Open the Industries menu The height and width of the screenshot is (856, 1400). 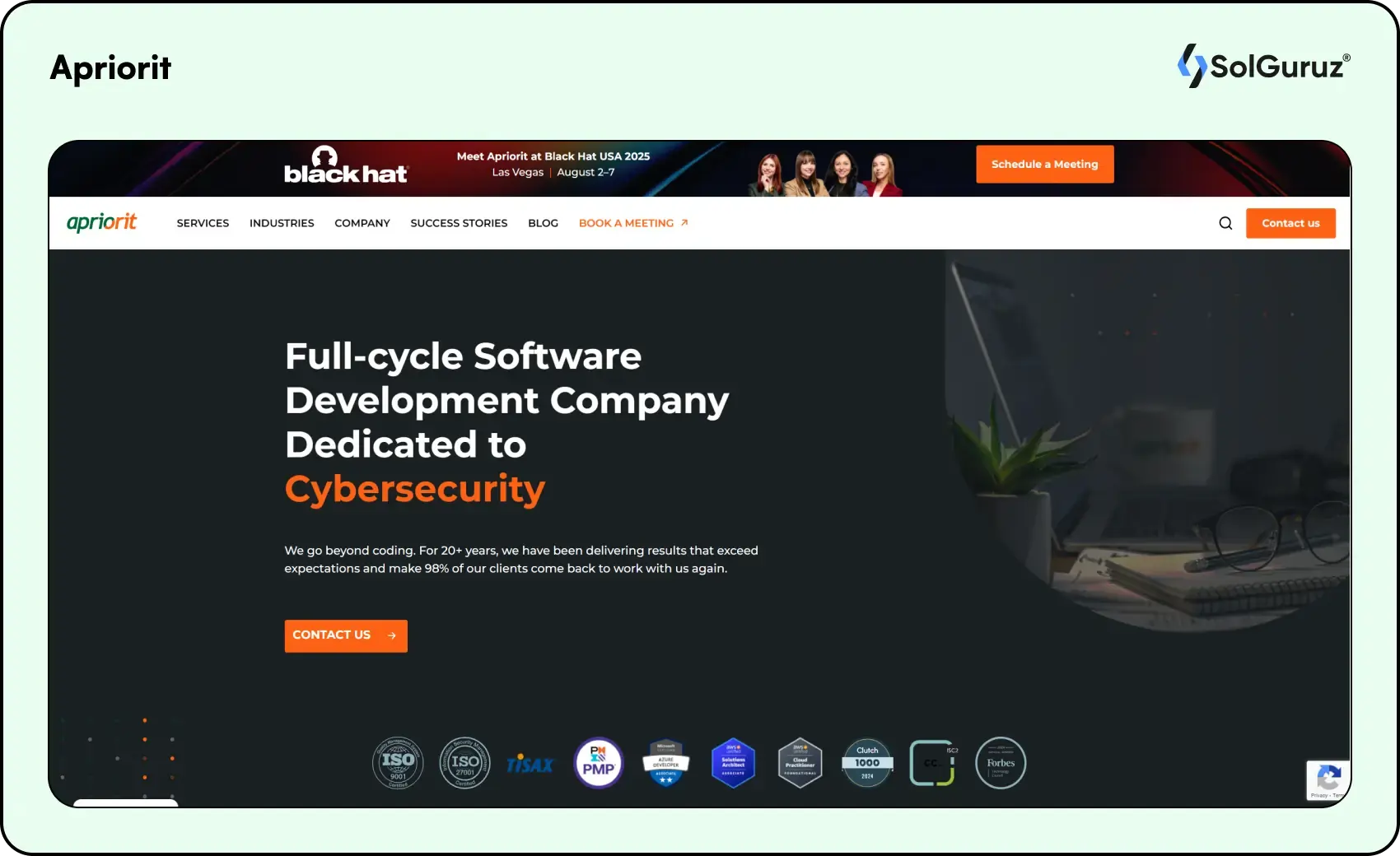click(282, 223)
